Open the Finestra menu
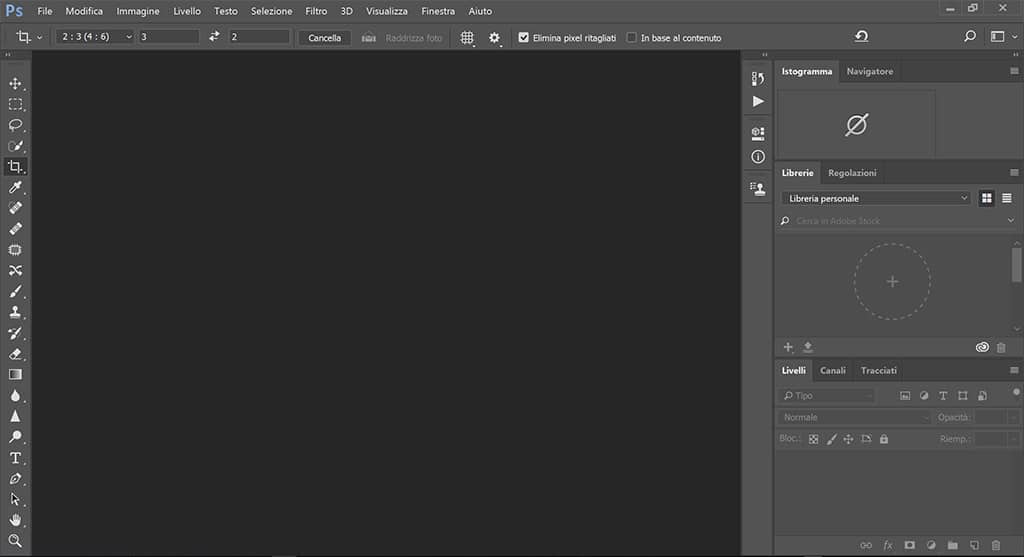1024x557 pixels. click(438, 11)
